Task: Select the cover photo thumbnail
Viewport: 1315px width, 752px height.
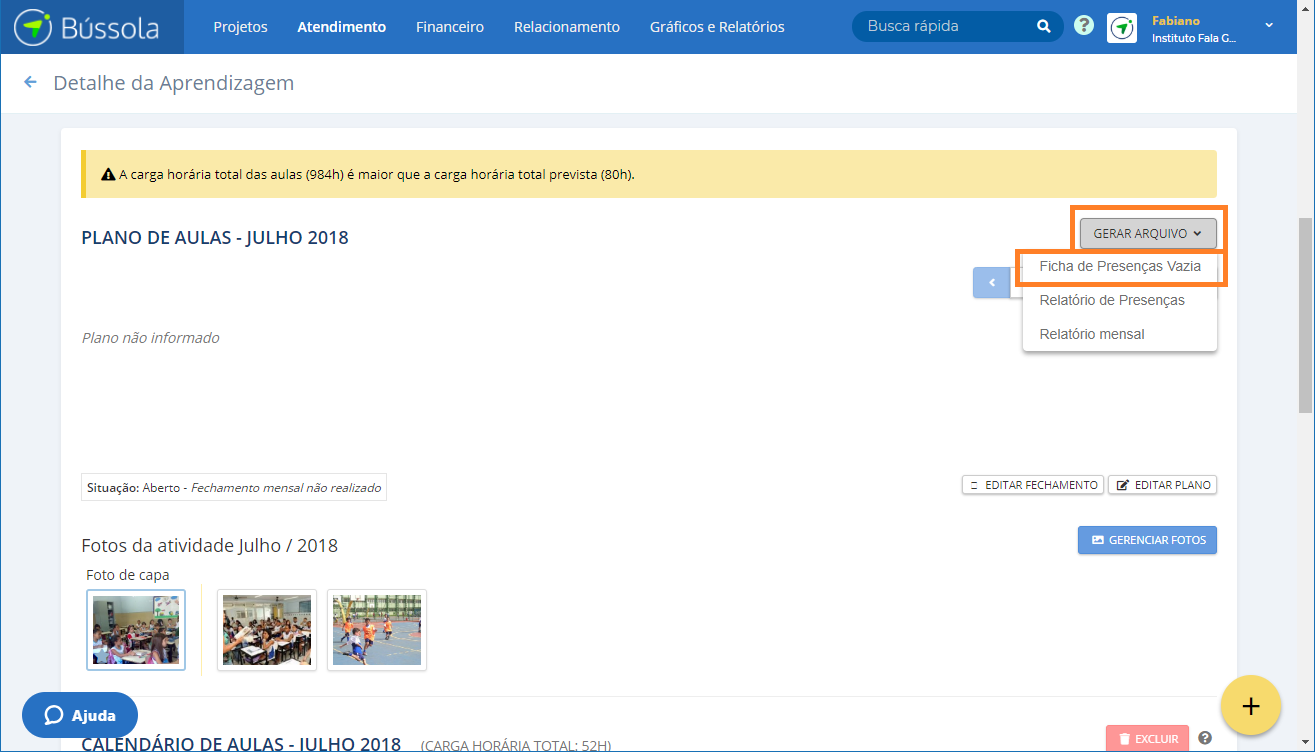Action: (136, 630)
